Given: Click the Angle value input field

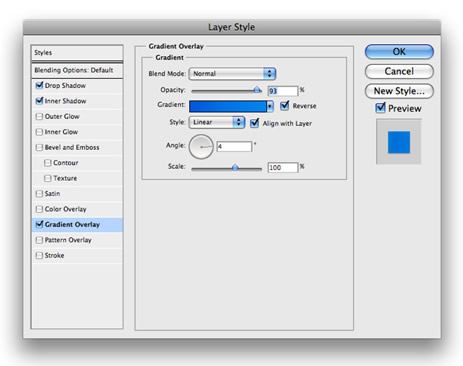Looking at the screenshot, I should [x=234, y=146].
